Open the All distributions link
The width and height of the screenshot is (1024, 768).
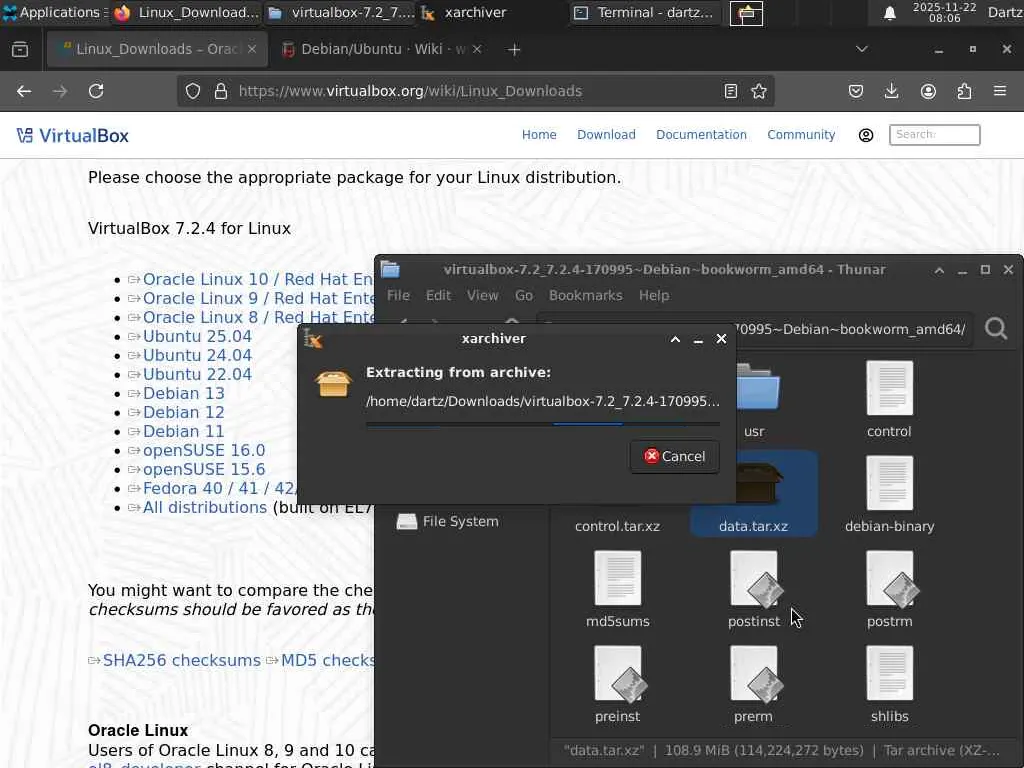pos(205,507)
